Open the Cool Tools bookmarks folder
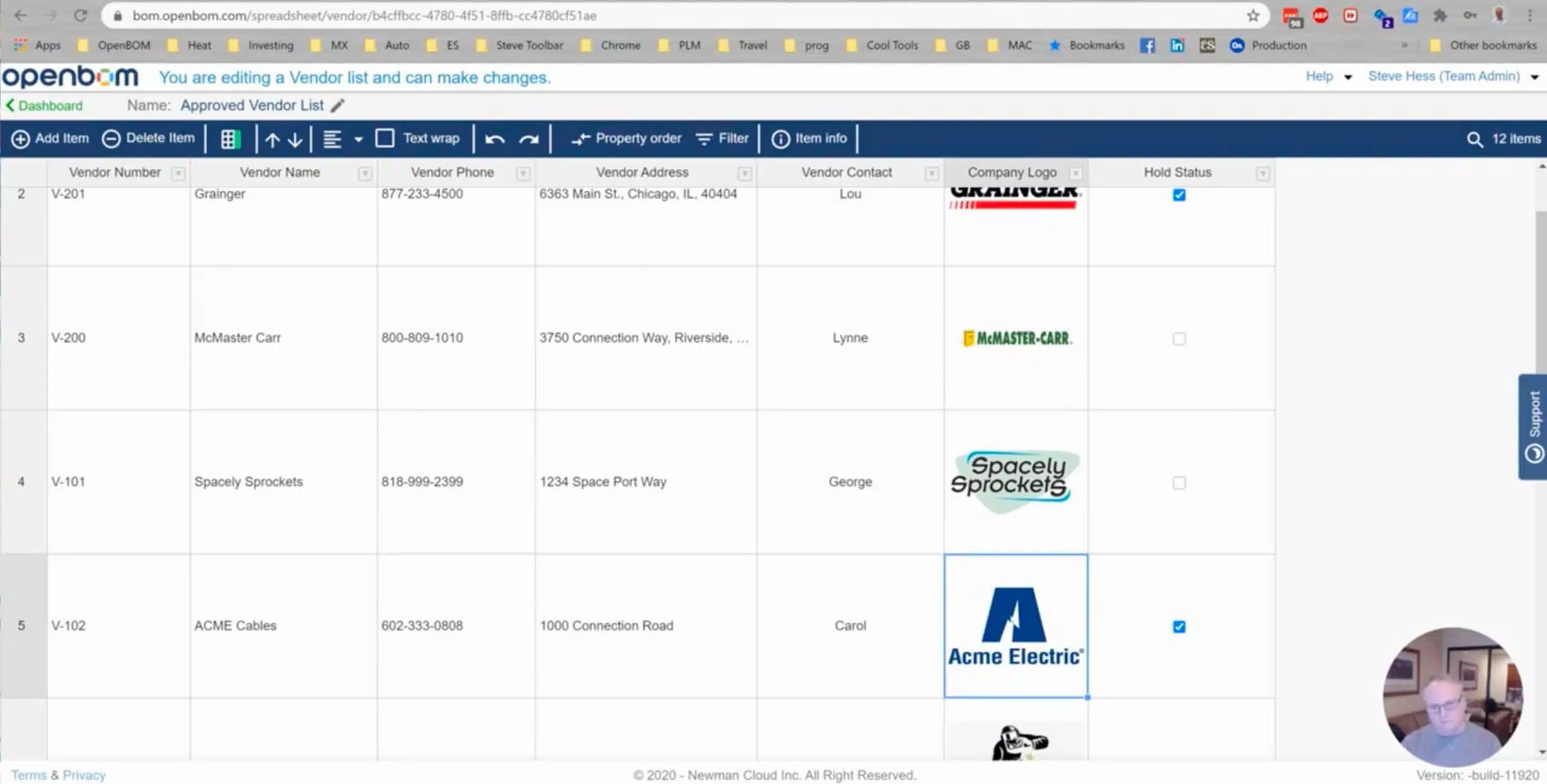1547x784 pixels. (x=882, y=45)
